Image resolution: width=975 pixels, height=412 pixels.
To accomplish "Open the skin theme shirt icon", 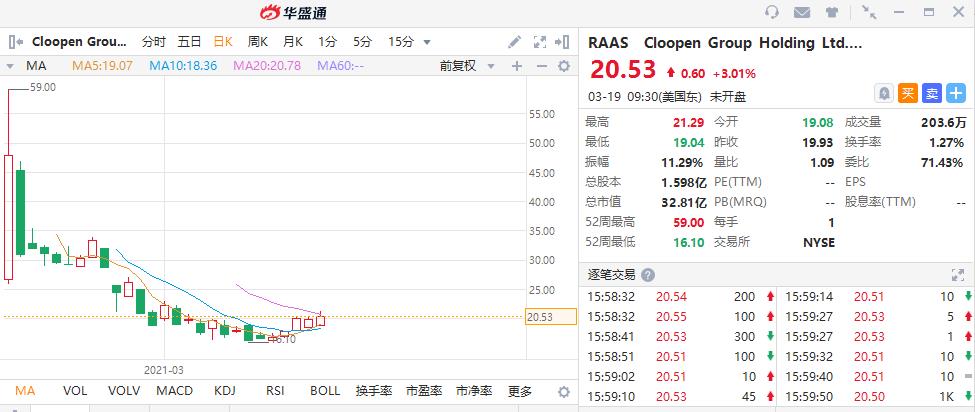I will click(832, 12).
